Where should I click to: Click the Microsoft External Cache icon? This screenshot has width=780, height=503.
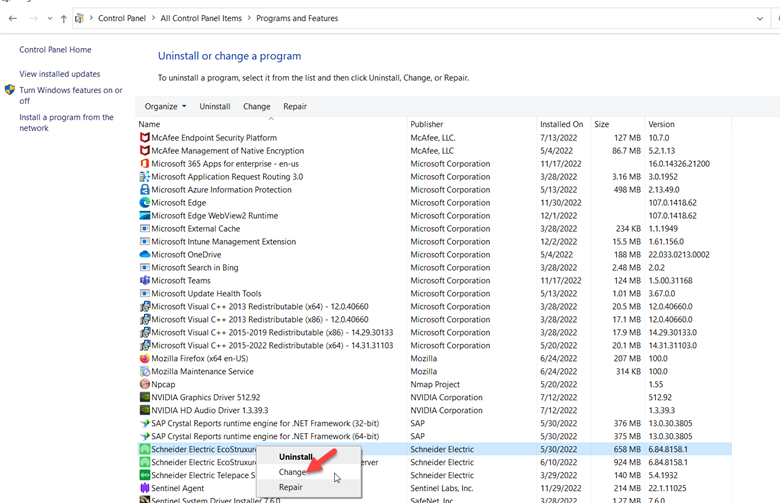coord(144,228)
